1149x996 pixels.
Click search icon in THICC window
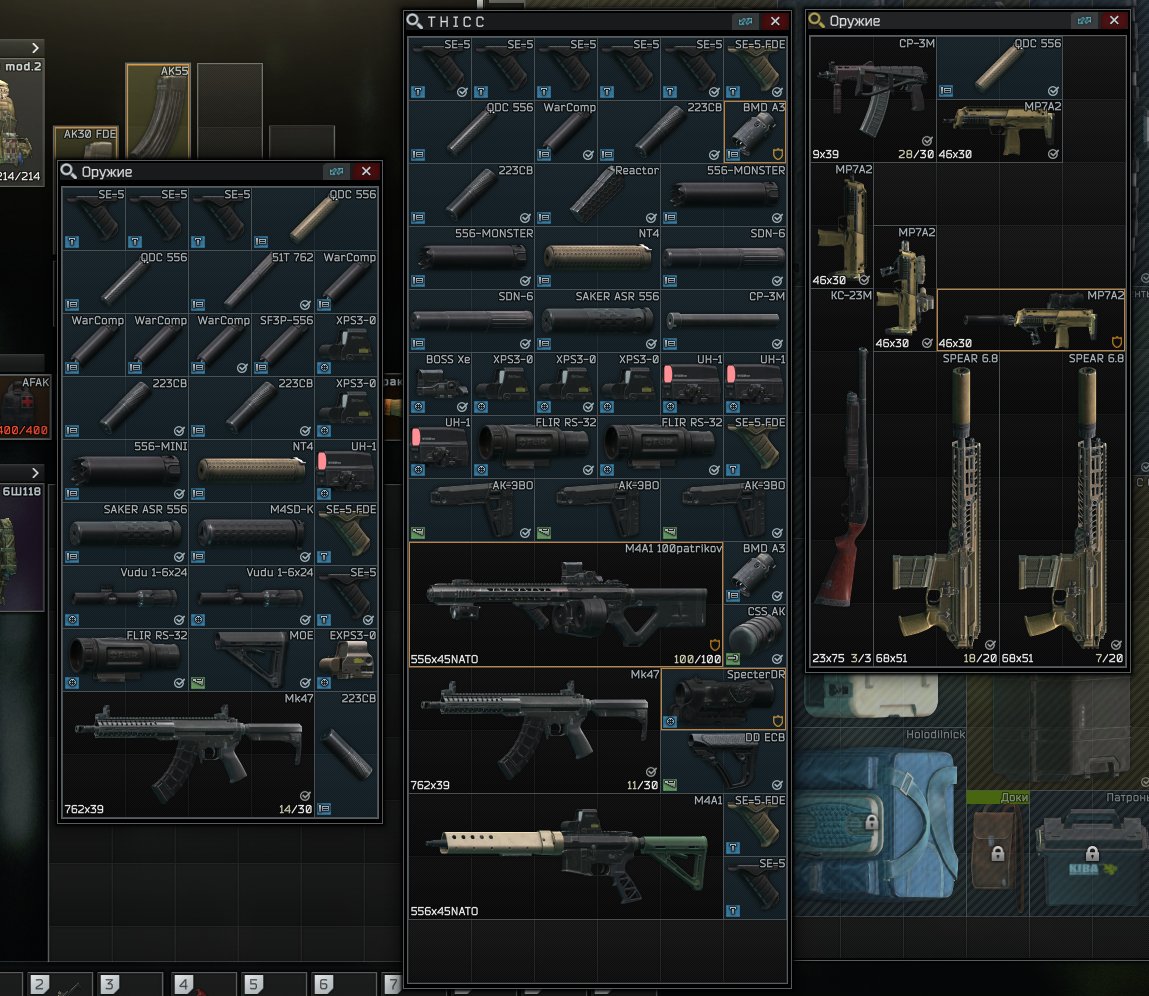(x=415, y=21)
